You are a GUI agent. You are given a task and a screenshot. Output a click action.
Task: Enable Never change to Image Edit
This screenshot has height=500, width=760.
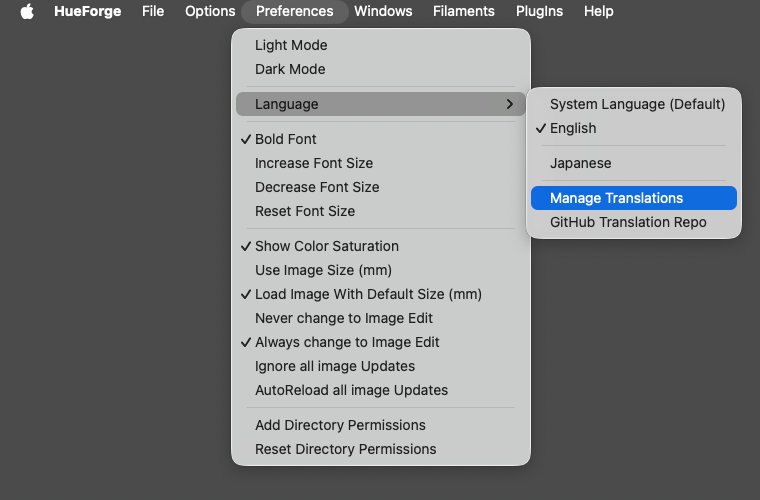point(380,318)
